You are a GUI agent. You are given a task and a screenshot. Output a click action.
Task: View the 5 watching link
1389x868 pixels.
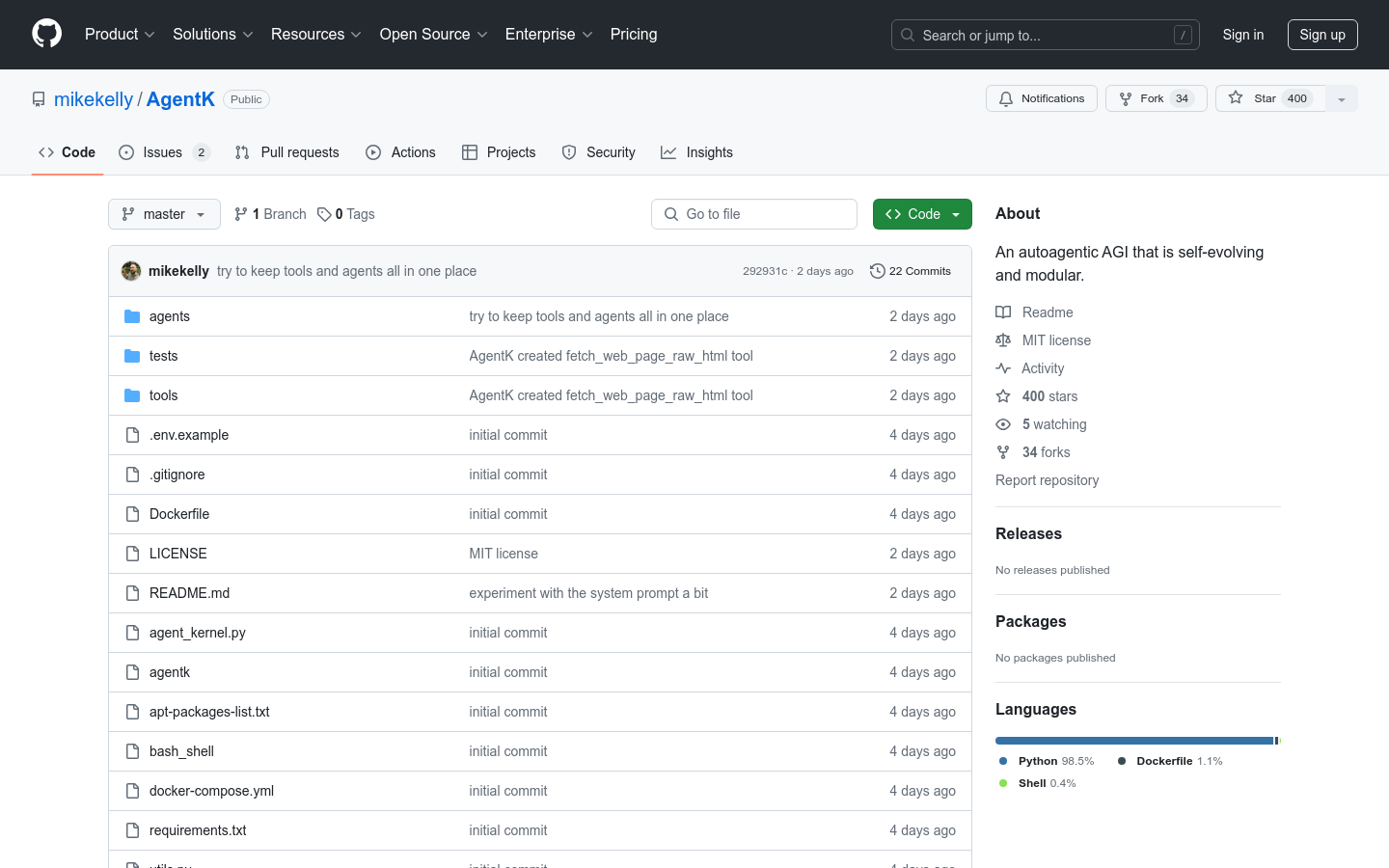click(x=1053, y=424)
